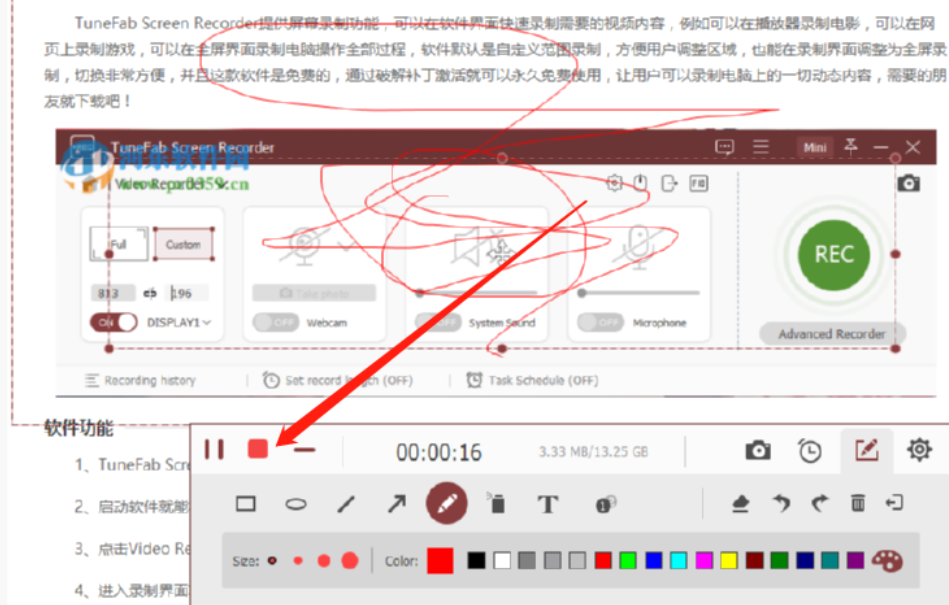This screenshot has height=605, width=949.
Task: Minimize the recording toolbar with the dash icon
Action: click(305, 450)
